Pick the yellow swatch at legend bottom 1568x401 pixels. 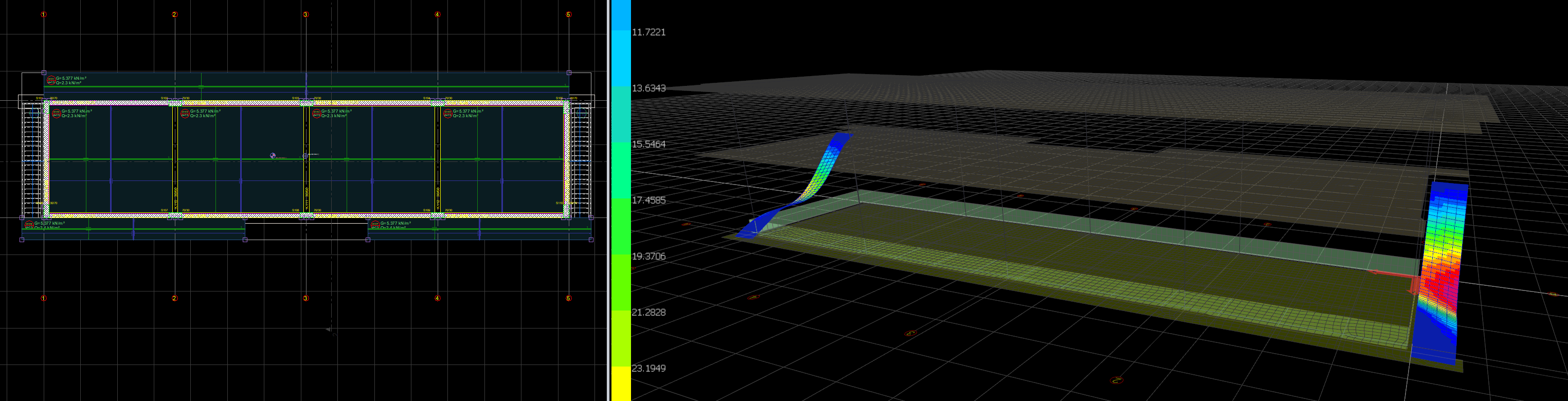[x=620, y=384]
